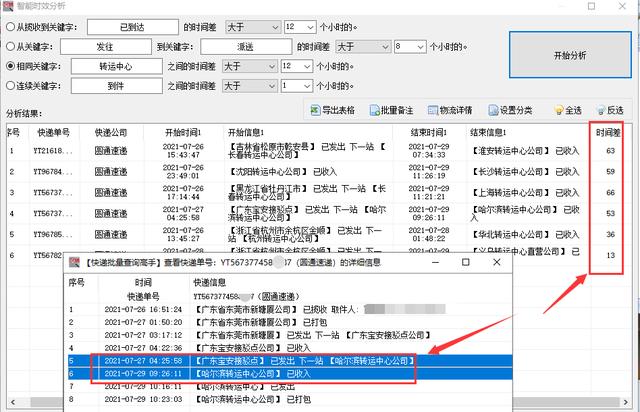Click the 快递批量查询高手 detail window icon
The image size is (640, 412).
[x=71, y=263]
